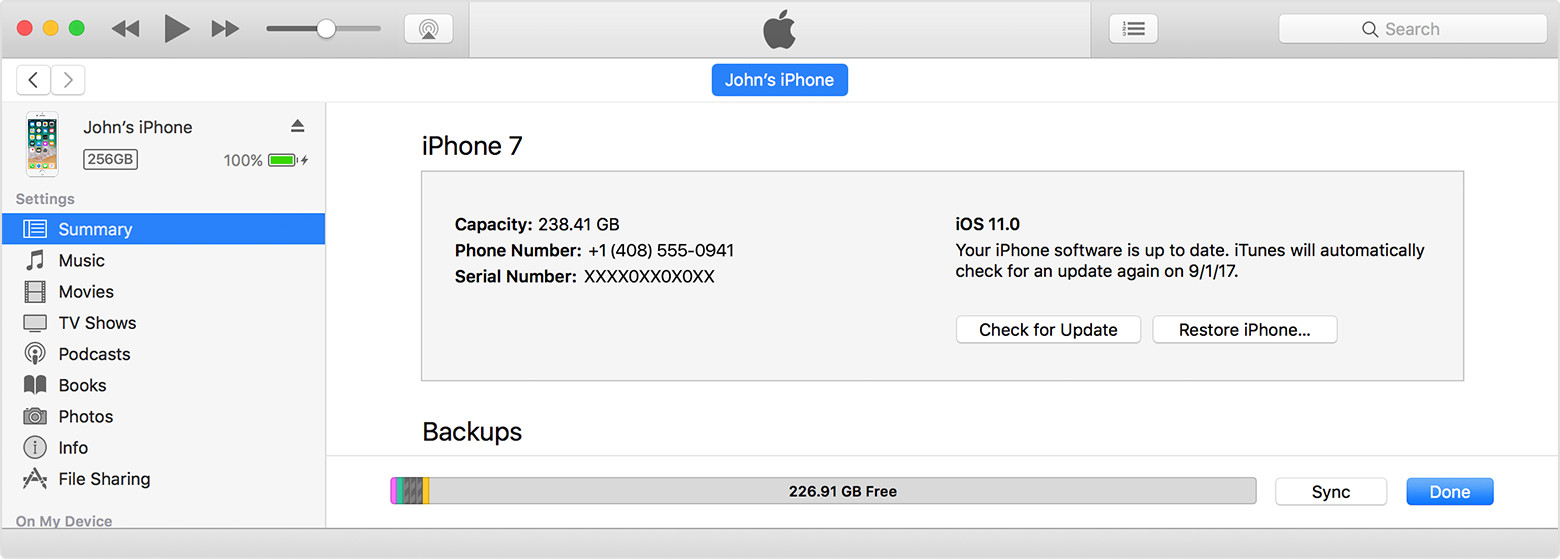Click the 100% battery percentage text
This screenshot has height=560, width=1560.
pyautogui.click(x=243, y=160)
